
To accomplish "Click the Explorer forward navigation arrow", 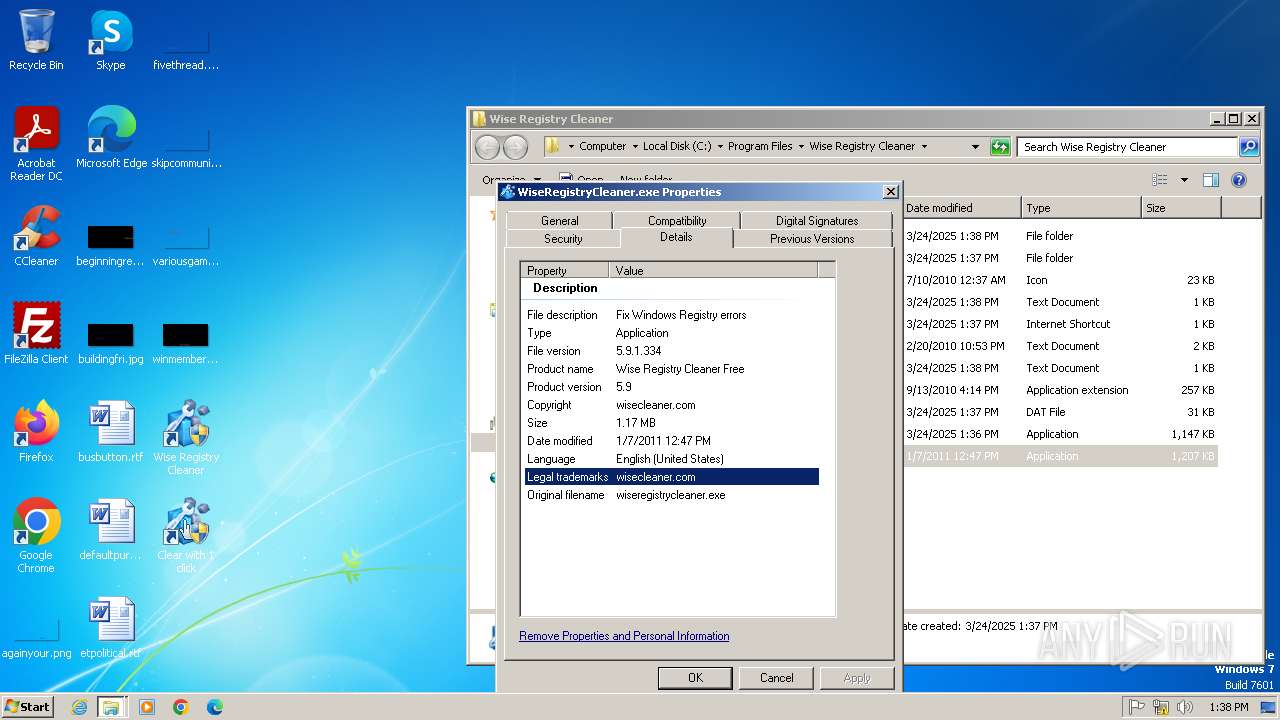I will pos(515,147).
